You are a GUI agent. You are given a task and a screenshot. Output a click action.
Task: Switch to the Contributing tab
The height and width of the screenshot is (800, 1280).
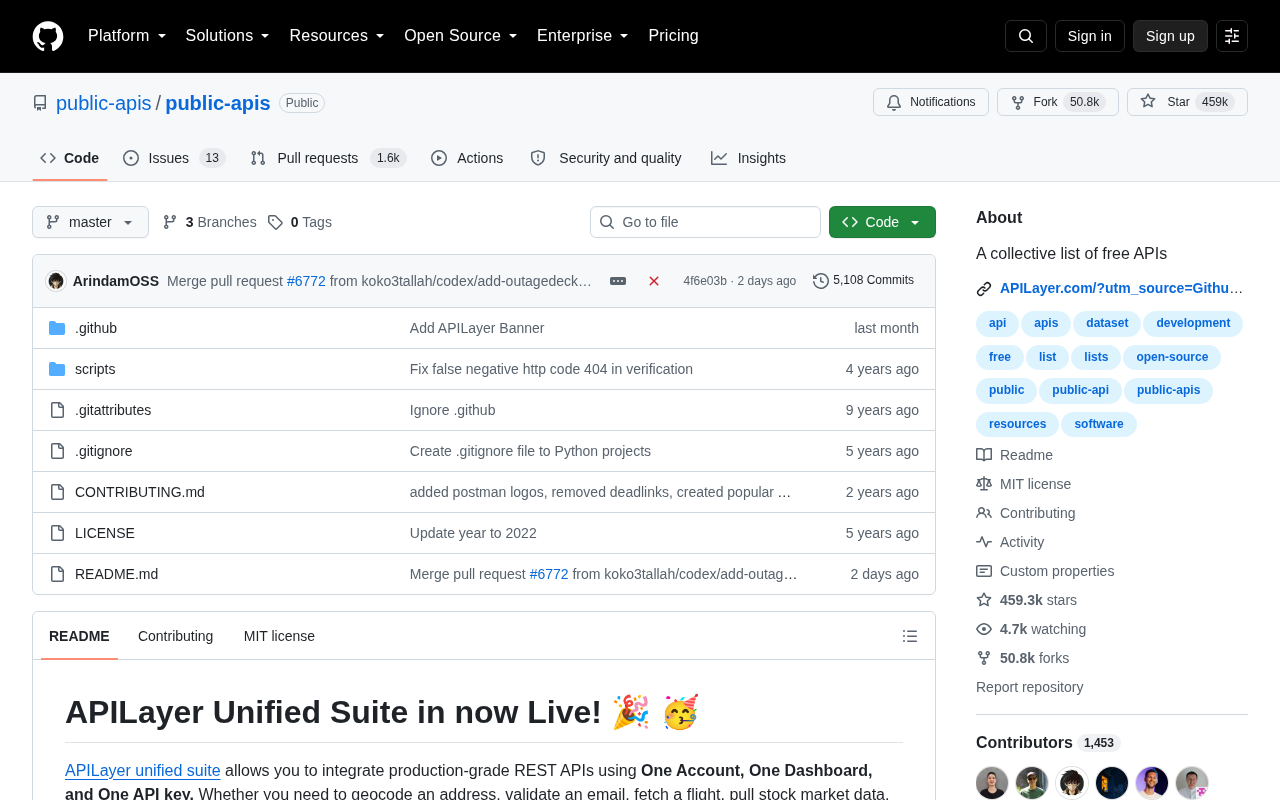176,636
